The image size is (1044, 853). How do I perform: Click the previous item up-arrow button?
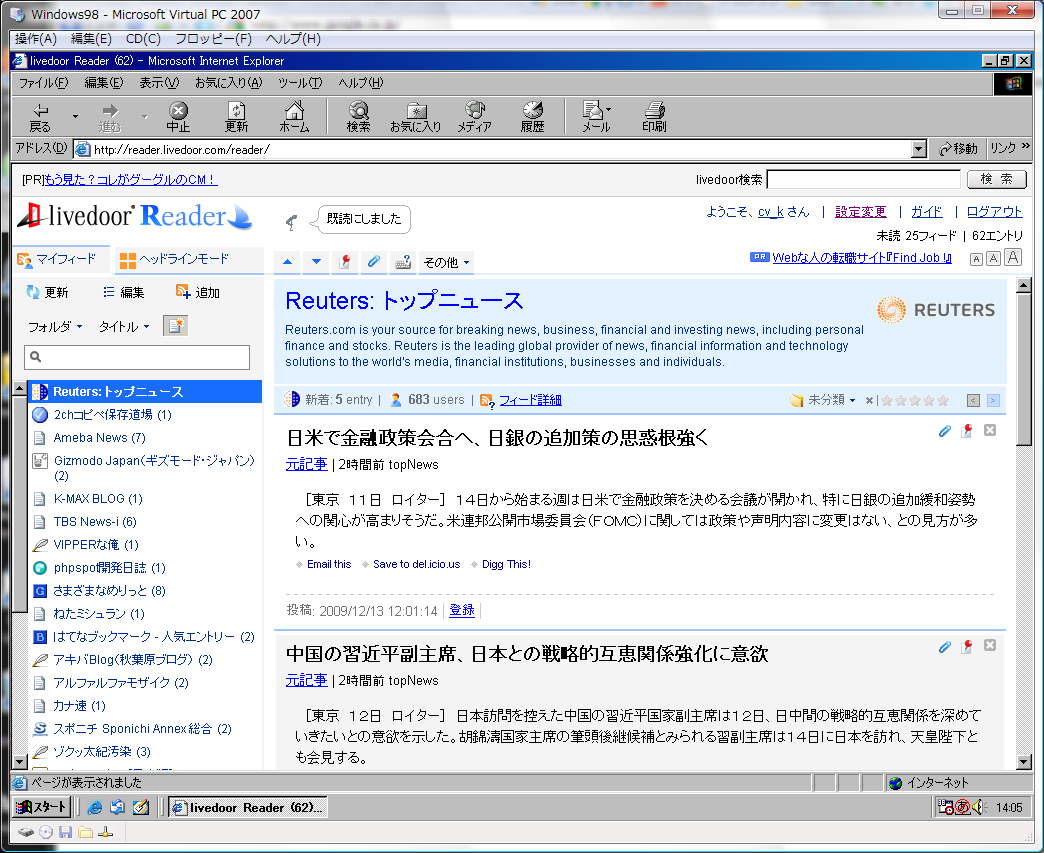click(x=288, y=262)
